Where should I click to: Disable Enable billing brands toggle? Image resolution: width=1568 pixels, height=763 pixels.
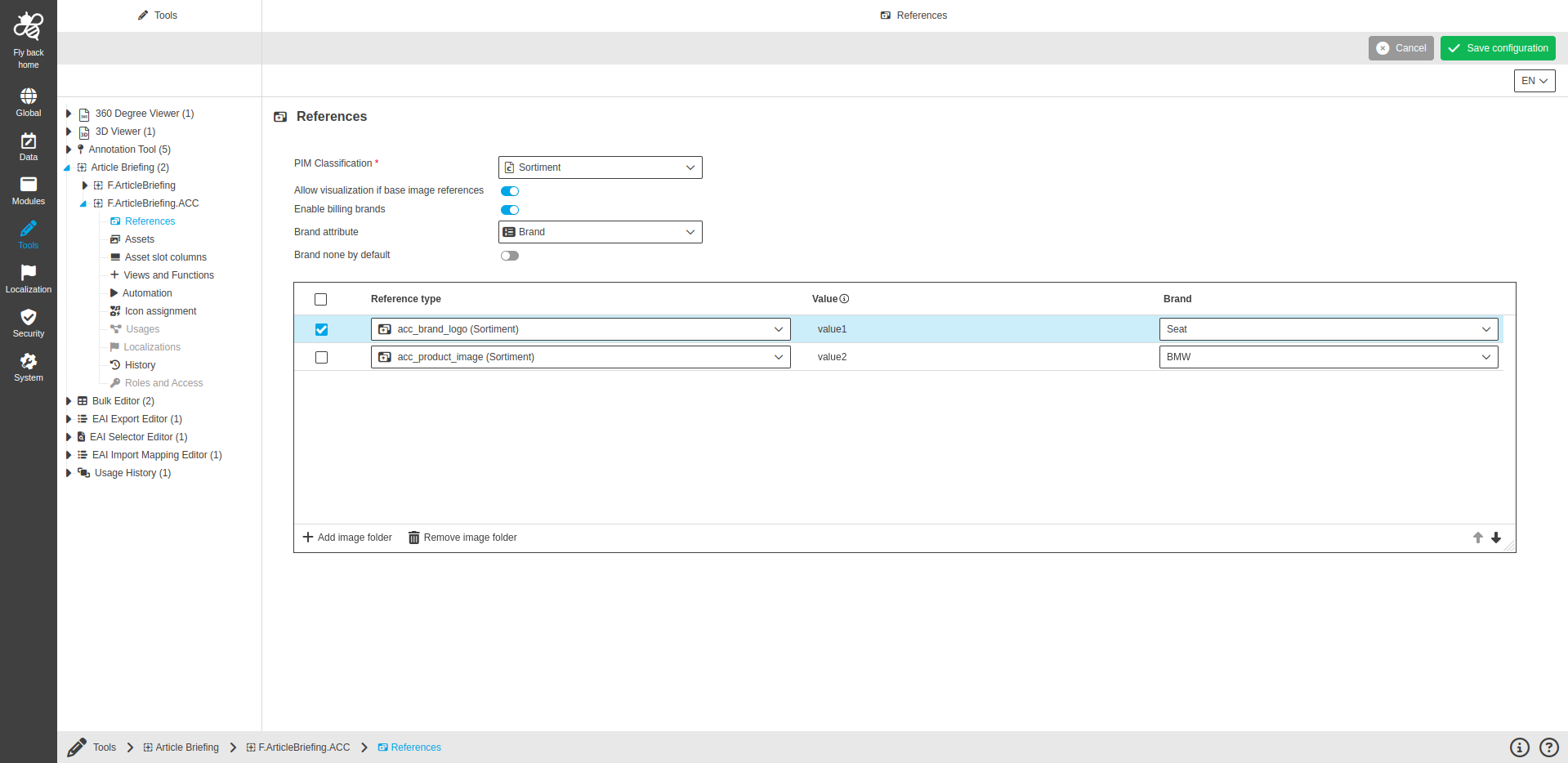point(510,210)
